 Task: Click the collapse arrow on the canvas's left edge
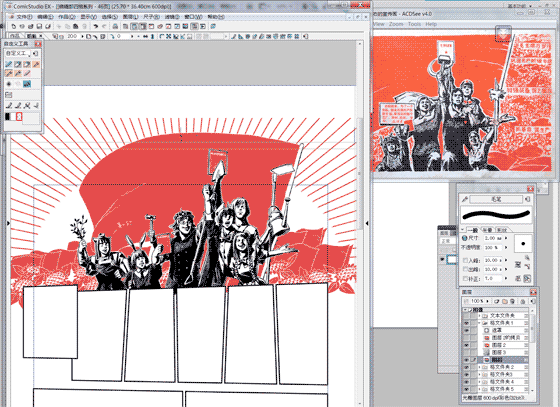[x=8, y=223]
